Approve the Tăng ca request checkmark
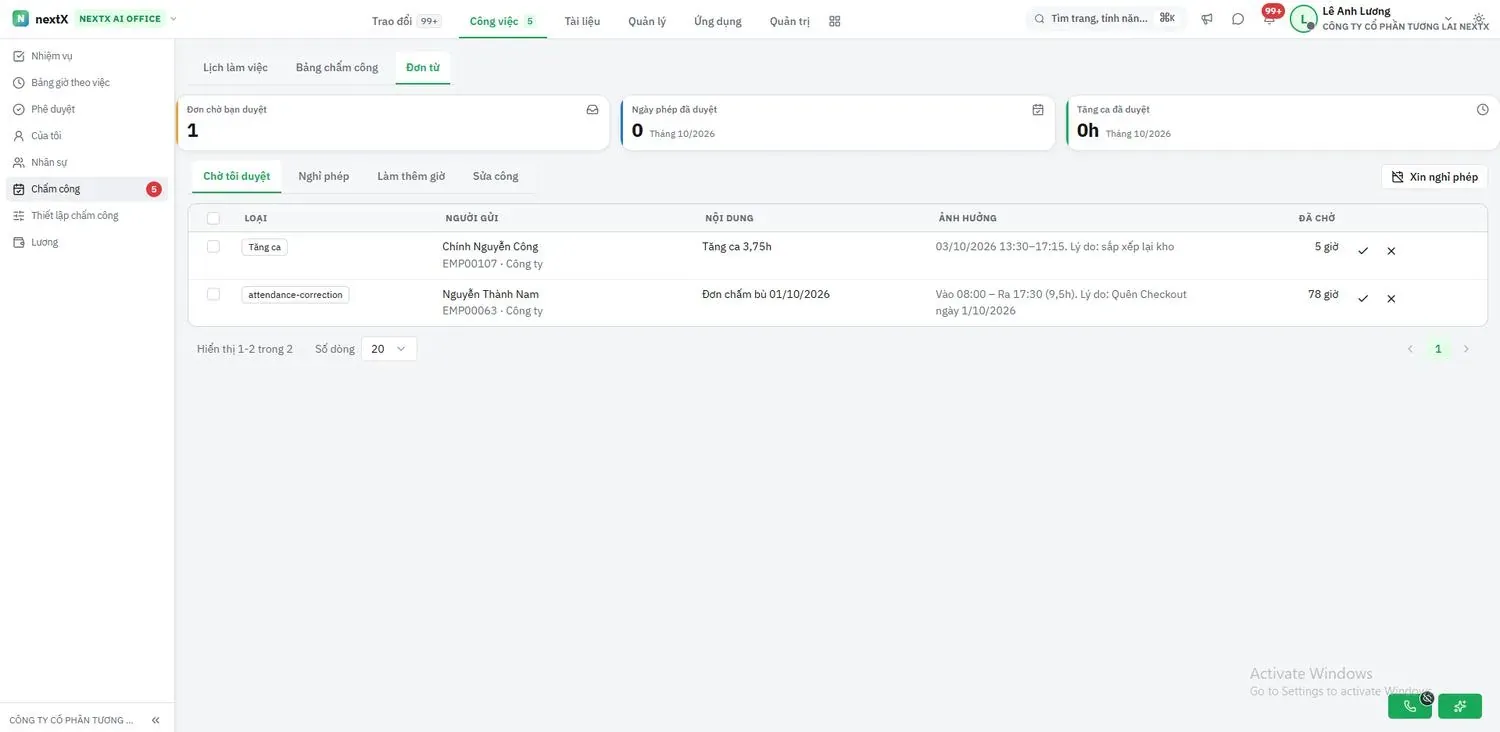The height and width of the screenshot is (732, 1500). tap(1363, 251)
